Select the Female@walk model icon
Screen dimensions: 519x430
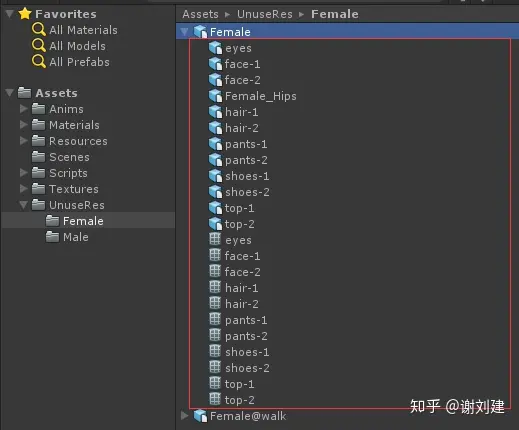tap(200, 416)
